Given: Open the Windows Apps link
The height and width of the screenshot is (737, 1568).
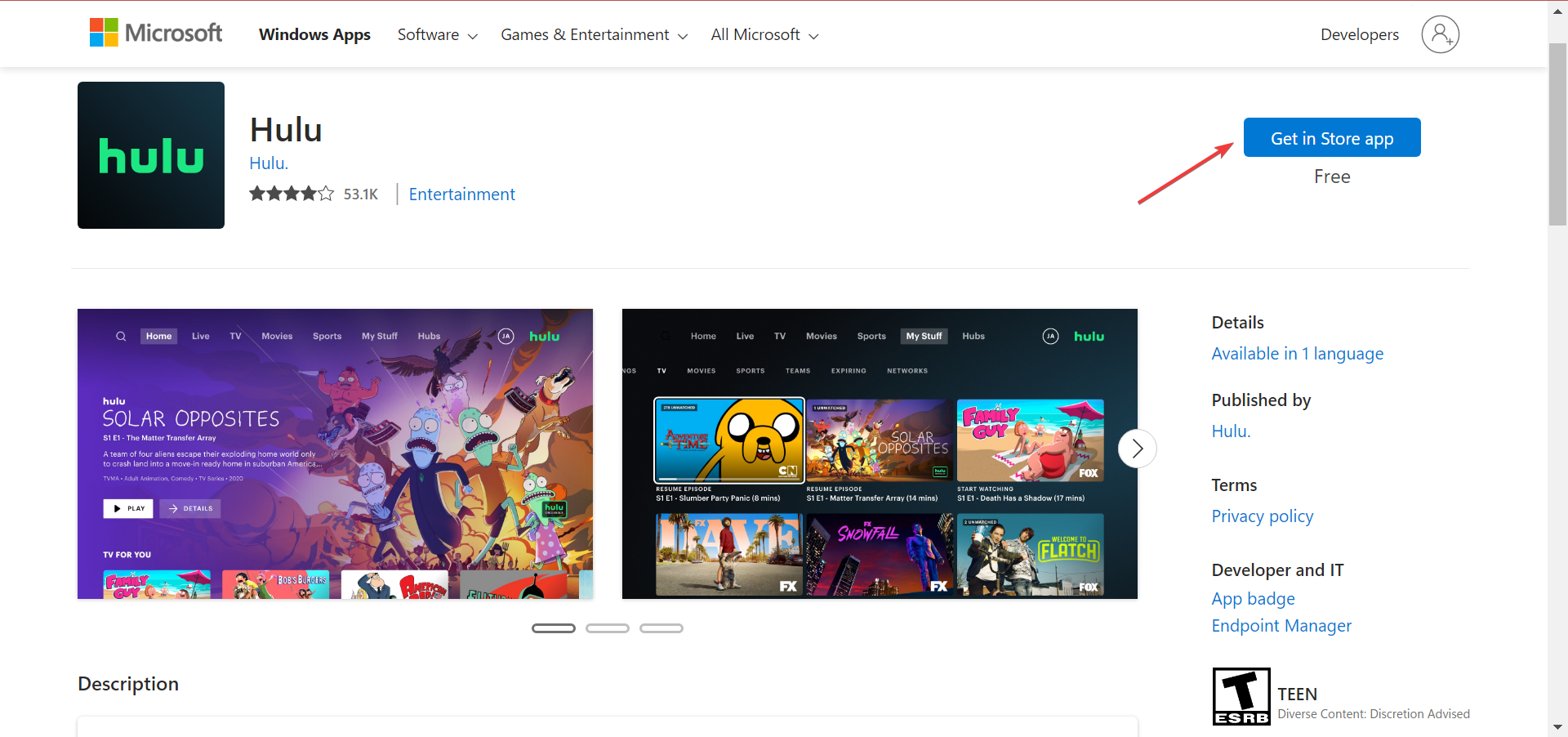Looking at the screenshot, I should tap(314, 34).
